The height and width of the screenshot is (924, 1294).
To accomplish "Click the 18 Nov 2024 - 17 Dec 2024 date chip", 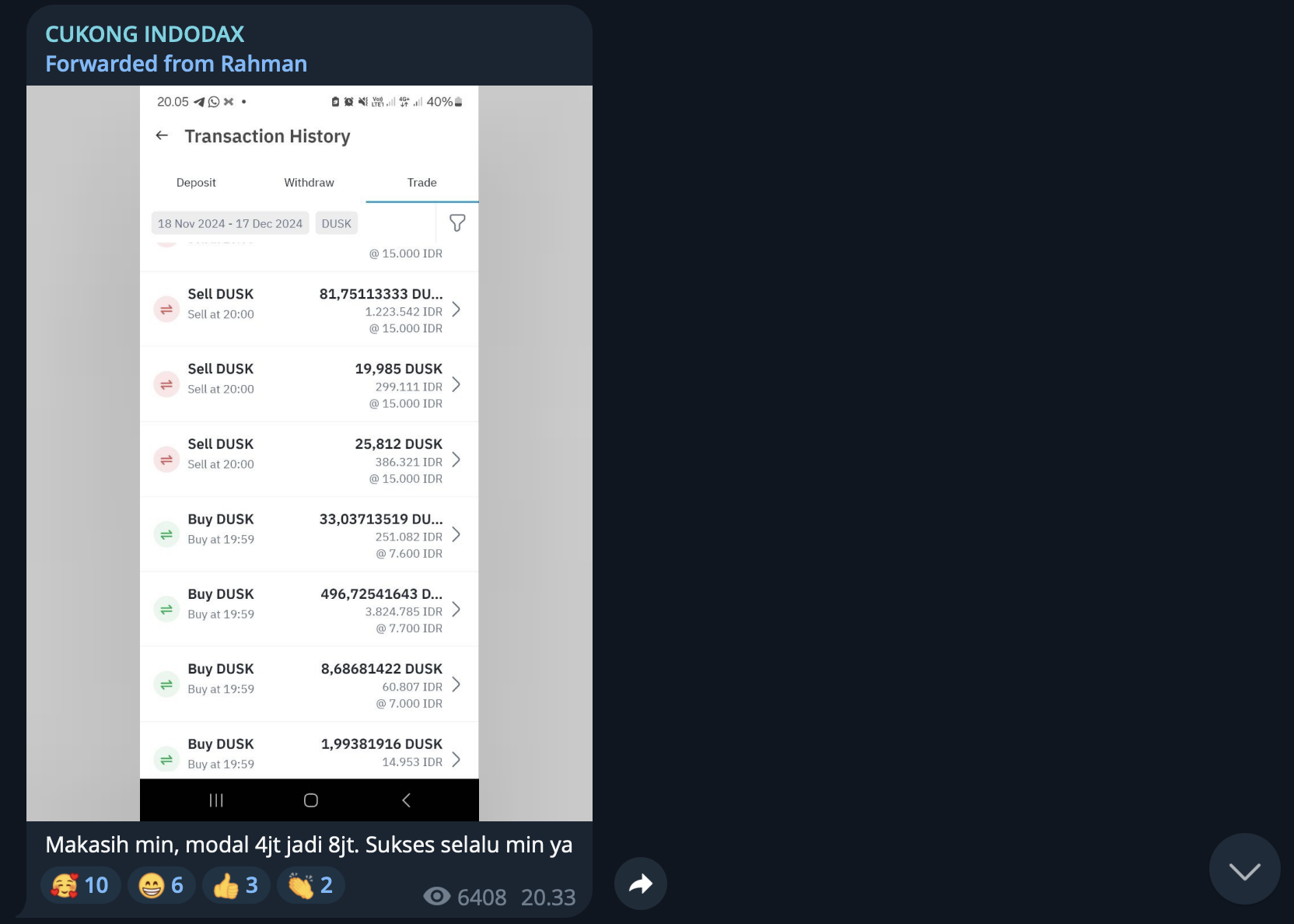I will (230, 223).
